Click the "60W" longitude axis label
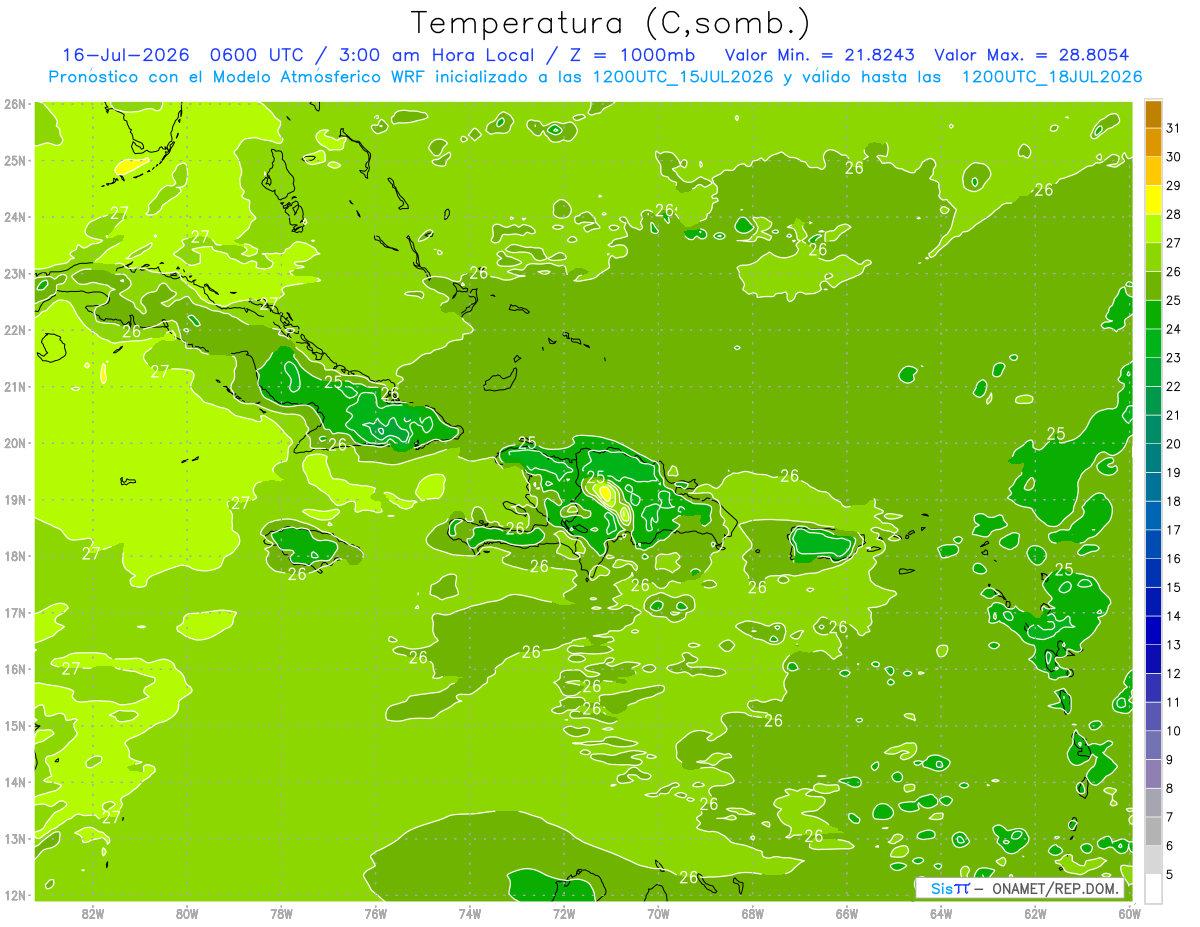This screenshot has width=1200, height=927. point(1130,913)
